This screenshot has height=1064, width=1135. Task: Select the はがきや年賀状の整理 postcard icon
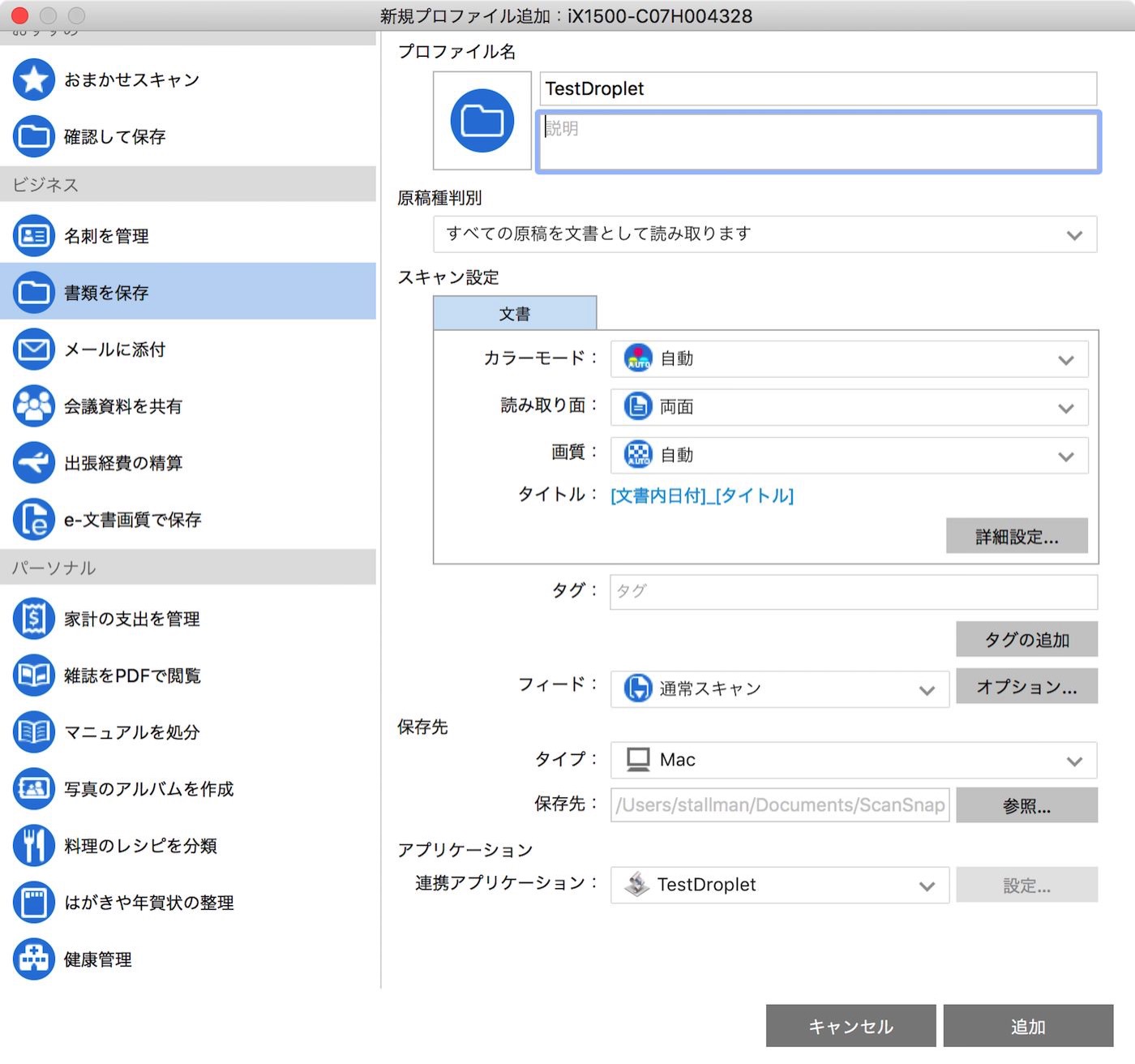tap(34, 903)
